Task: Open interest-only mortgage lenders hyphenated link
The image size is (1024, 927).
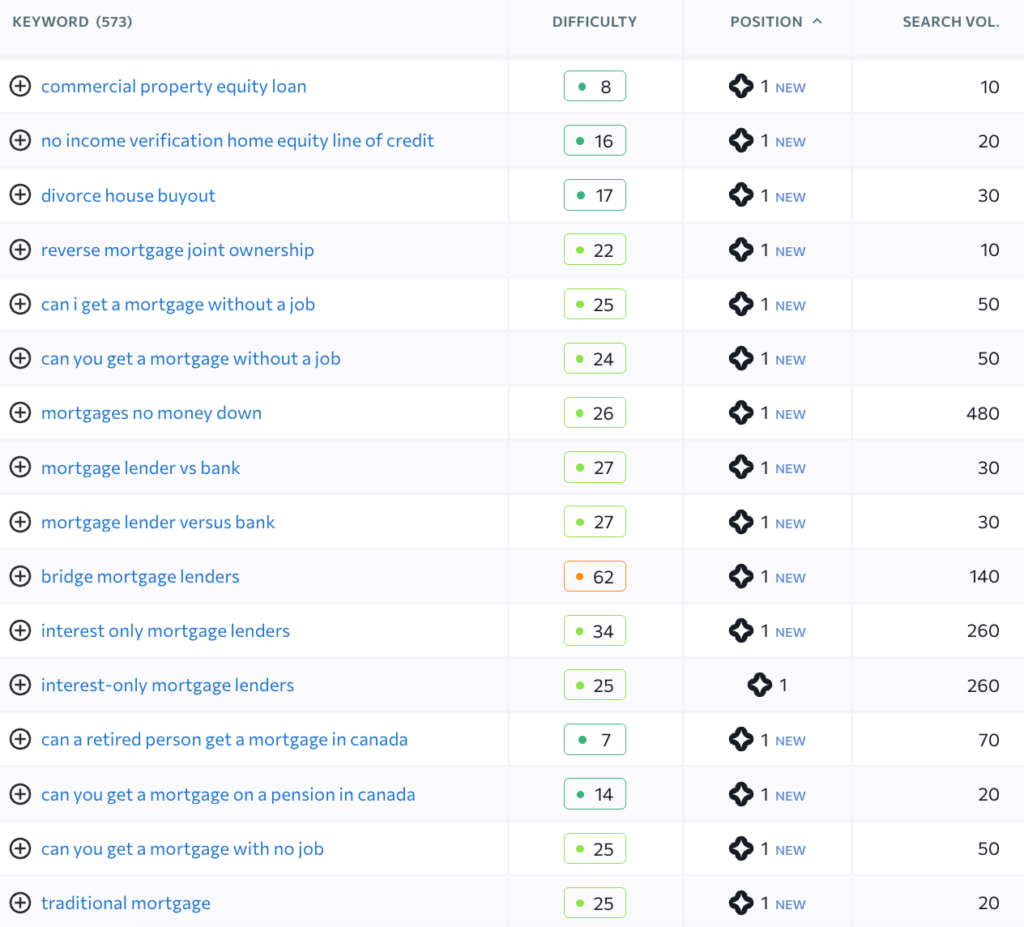Action: [x=168, y=685]
